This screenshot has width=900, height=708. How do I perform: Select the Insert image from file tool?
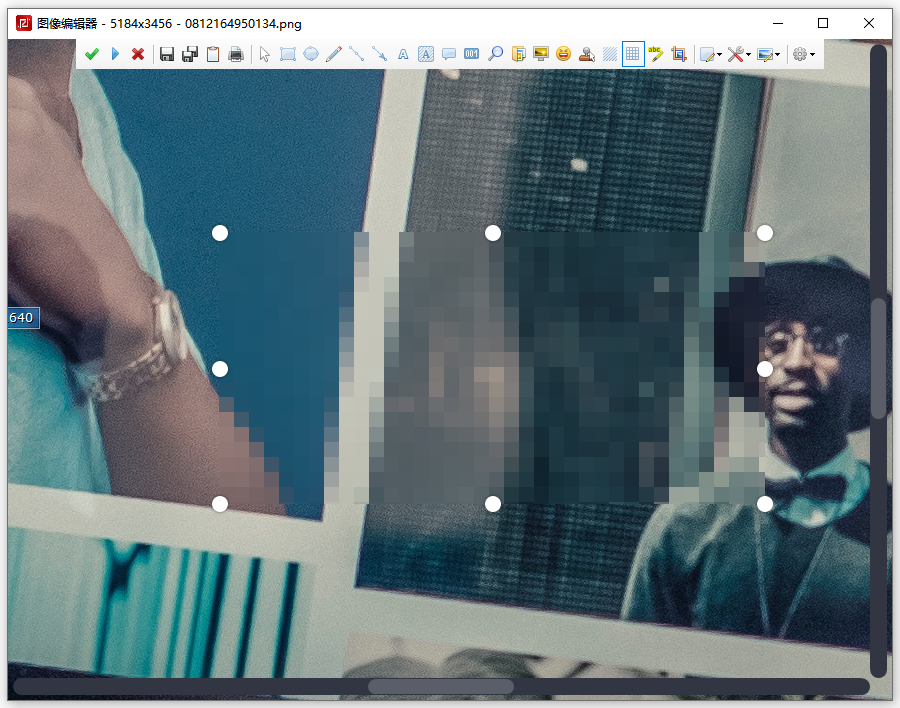(518, 55)
